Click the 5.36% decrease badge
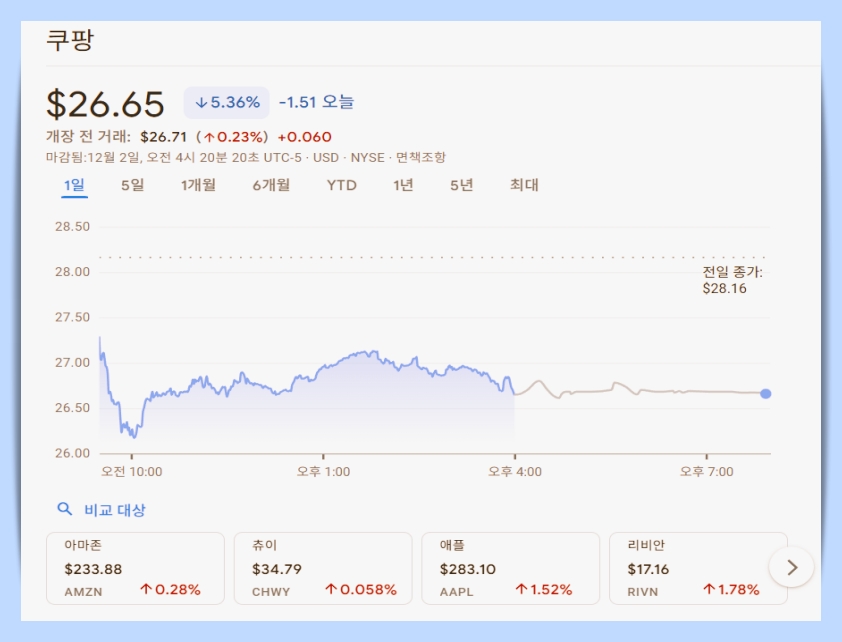This screenshot has height=642, width=842. tap(227, 103)
